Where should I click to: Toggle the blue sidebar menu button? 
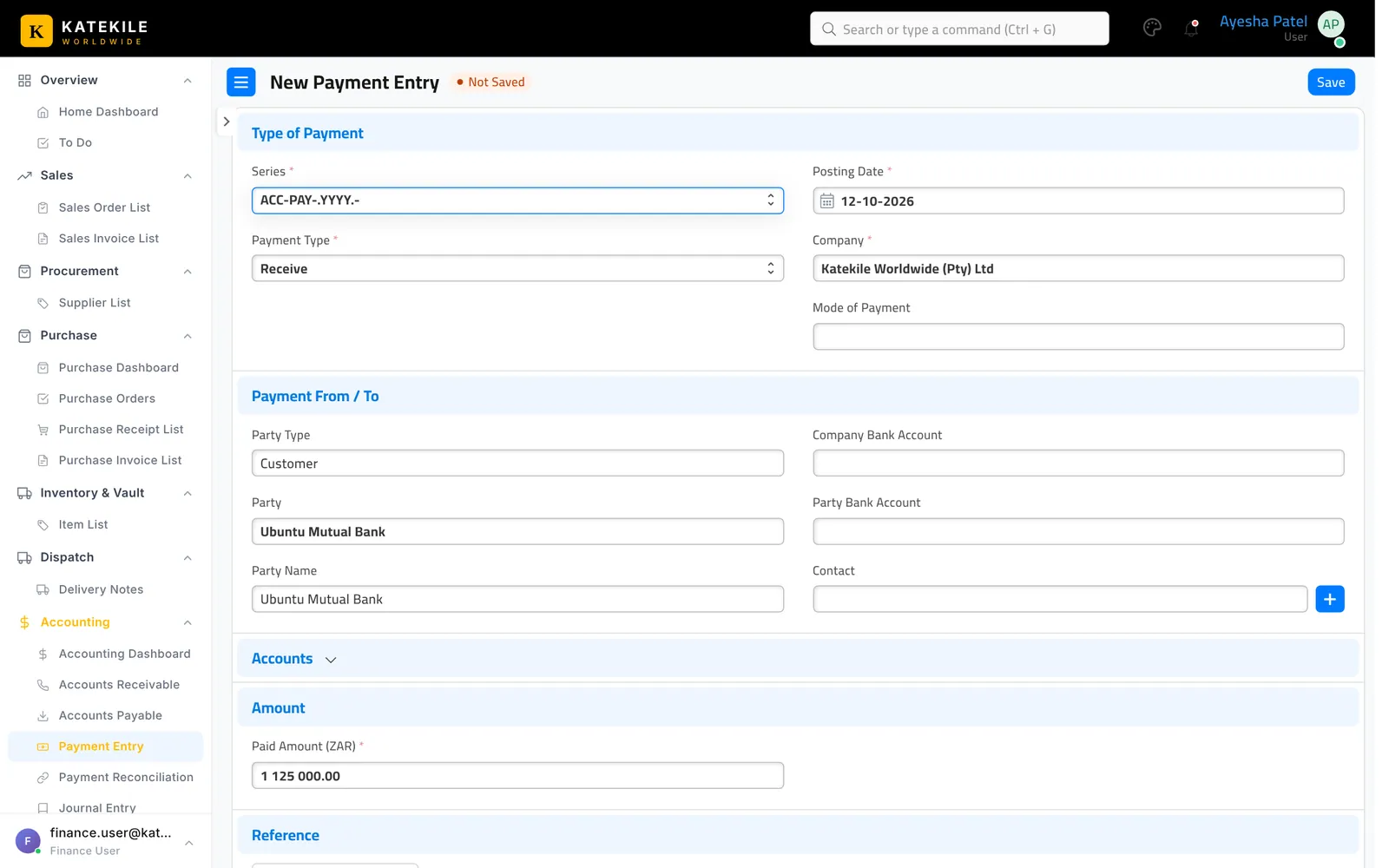pos(241,82)
